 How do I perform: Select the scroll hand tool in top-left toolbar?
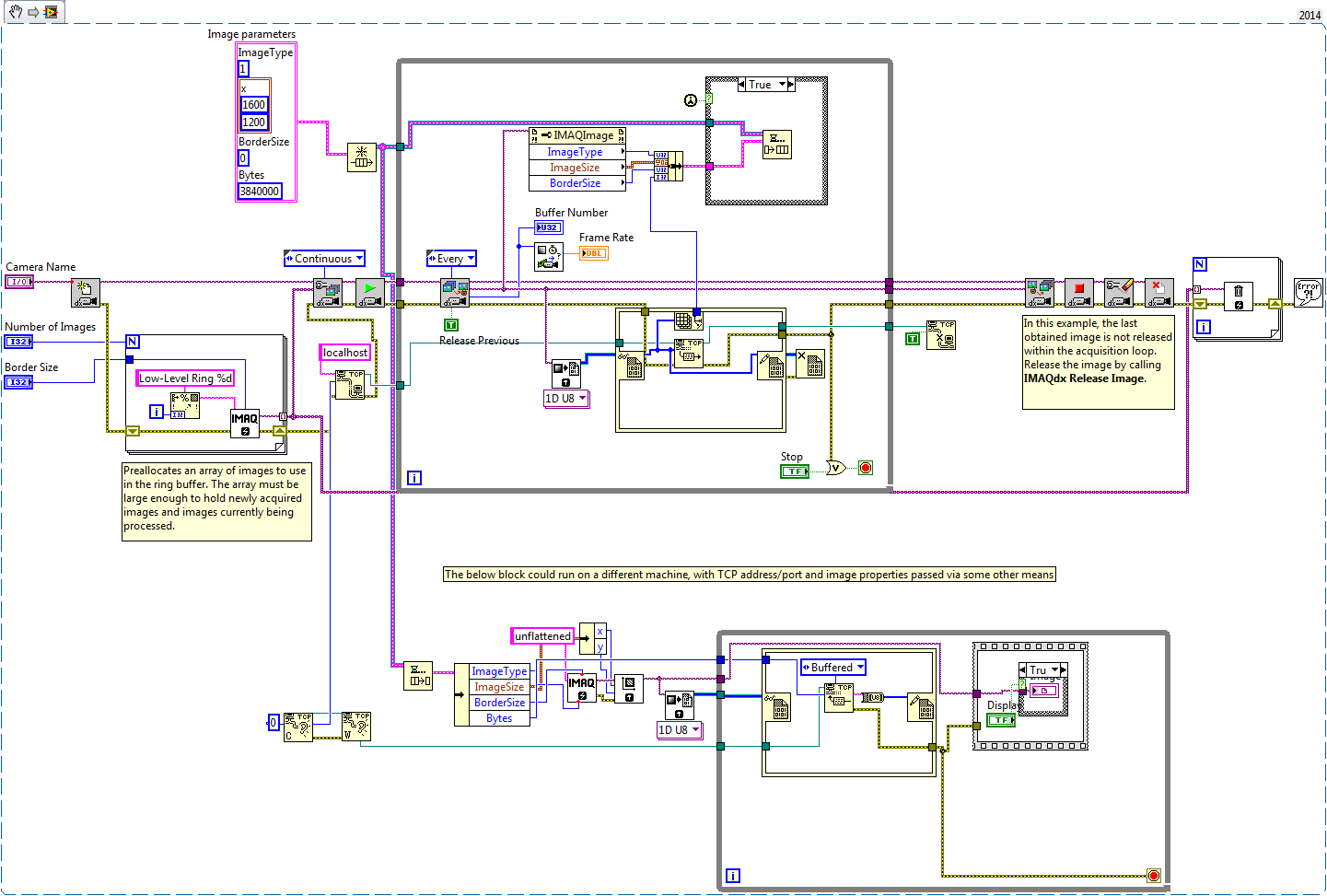click(16, 12)
